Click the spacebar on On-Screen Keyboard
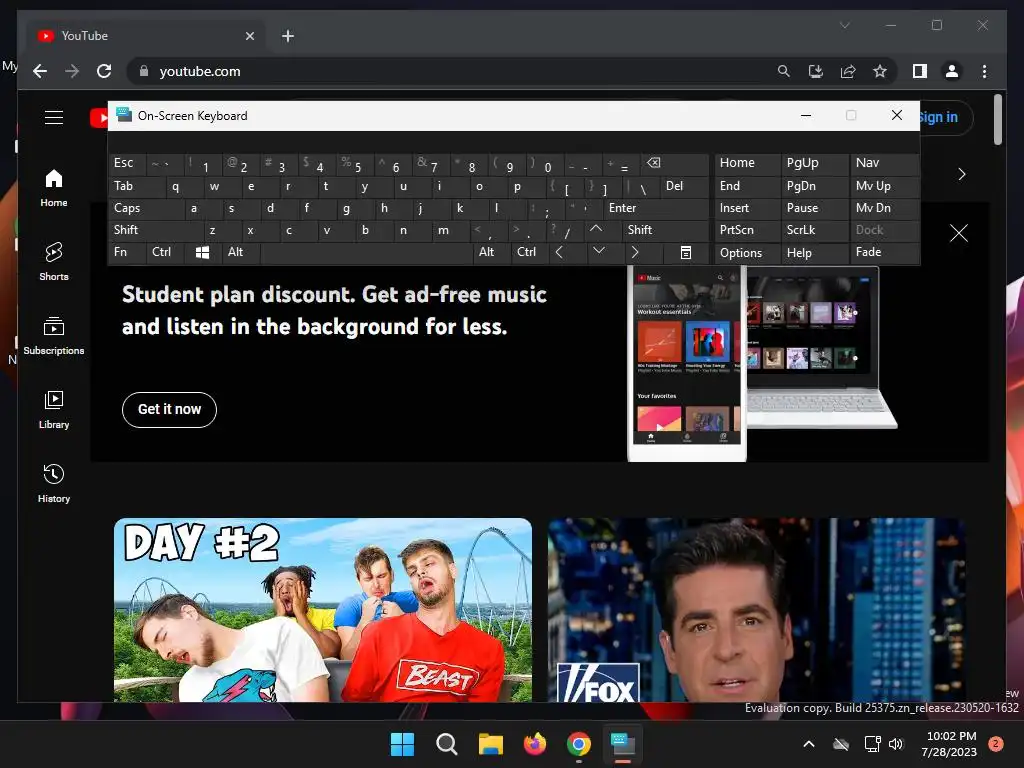 click(x=366, y=252)
